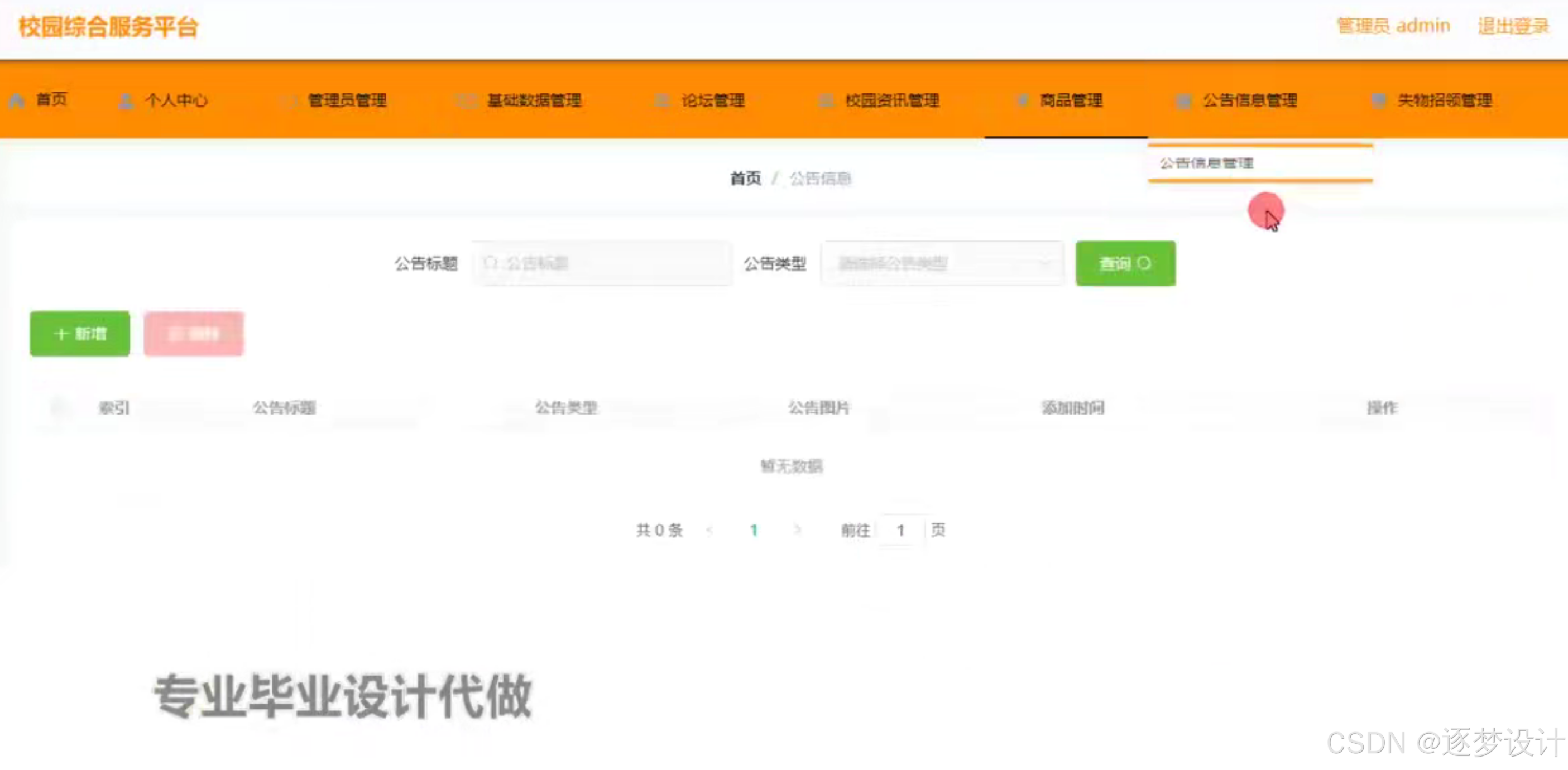Click the 论坛管理 forum icon

(x=662, y=101)
